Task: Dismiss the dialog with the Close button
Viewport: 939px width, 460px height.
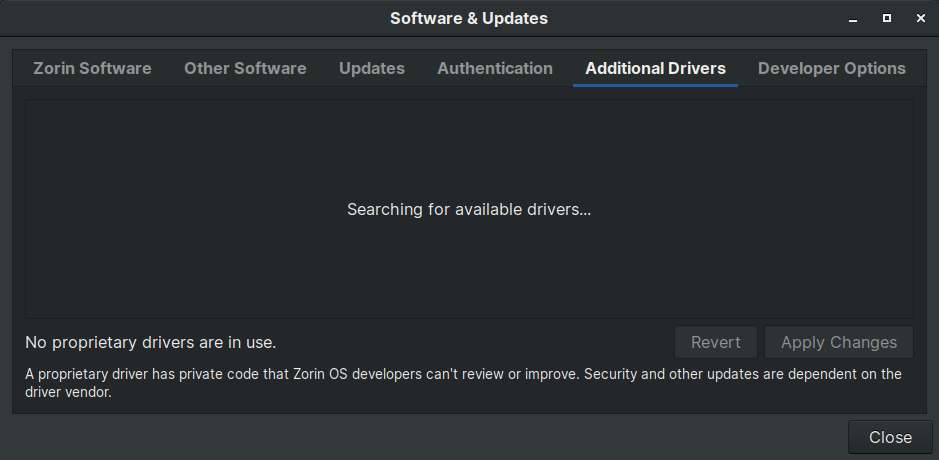Action: [890, 437]
